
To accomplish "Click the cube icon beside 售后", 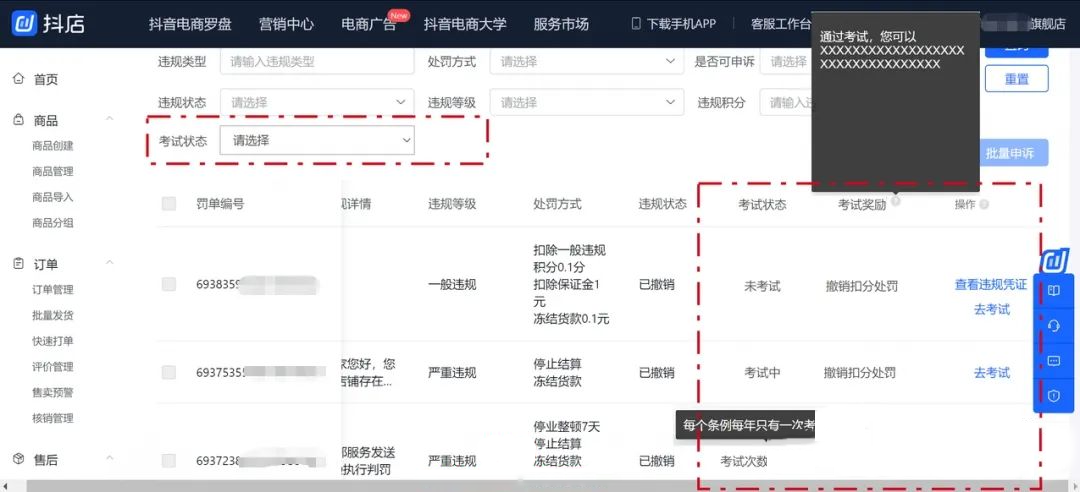I will 19,459.
